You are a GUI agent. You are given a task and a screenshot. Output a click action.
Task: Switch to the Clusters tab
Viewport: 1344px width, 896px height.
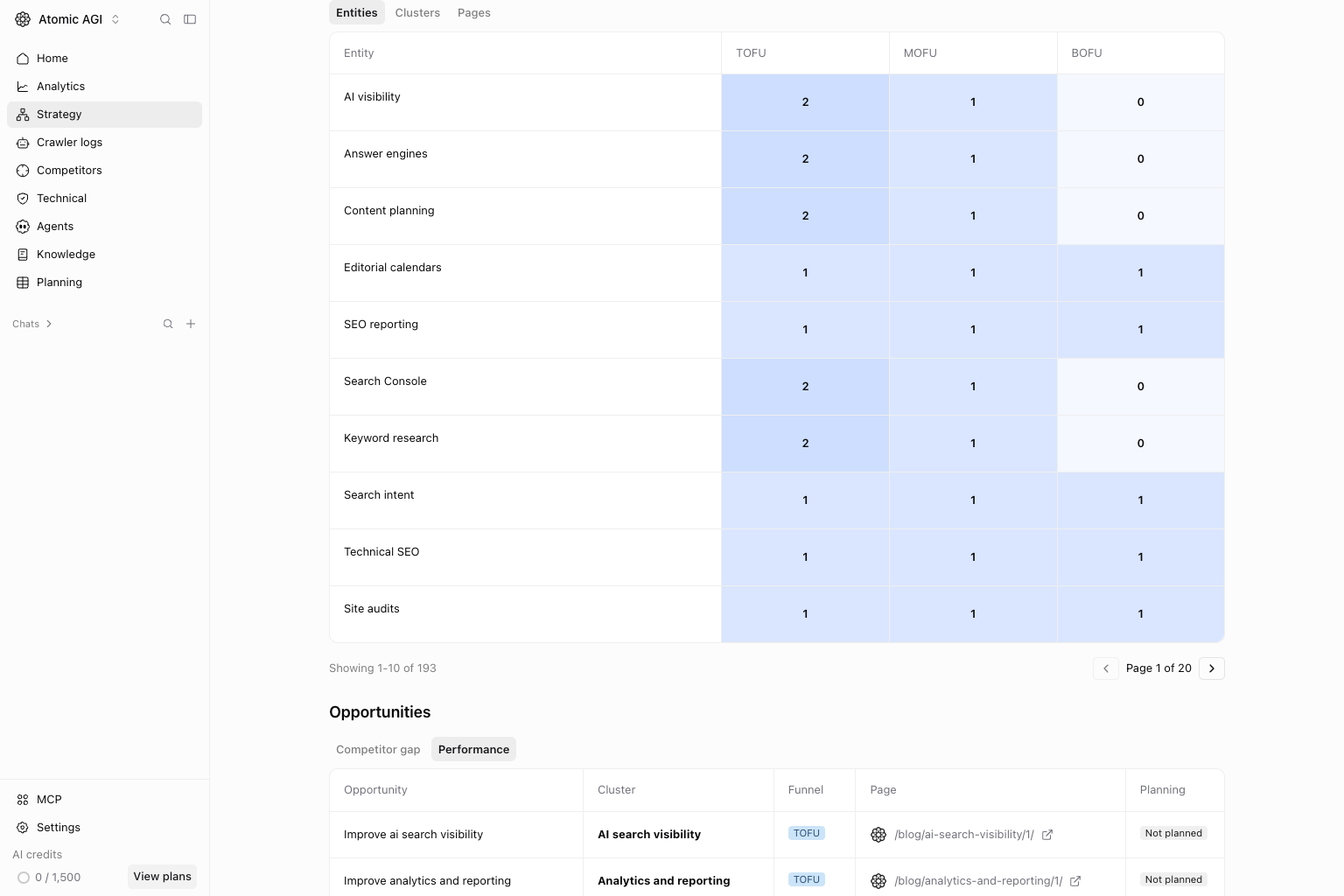pos(417,13)
